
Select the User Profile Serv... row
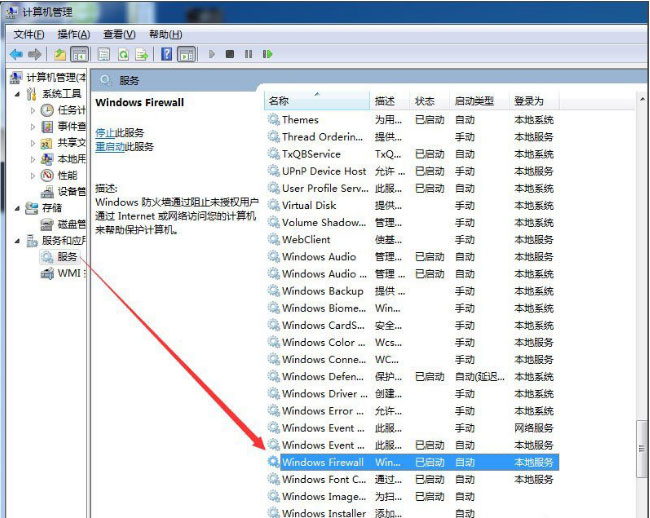coord(412,188)
